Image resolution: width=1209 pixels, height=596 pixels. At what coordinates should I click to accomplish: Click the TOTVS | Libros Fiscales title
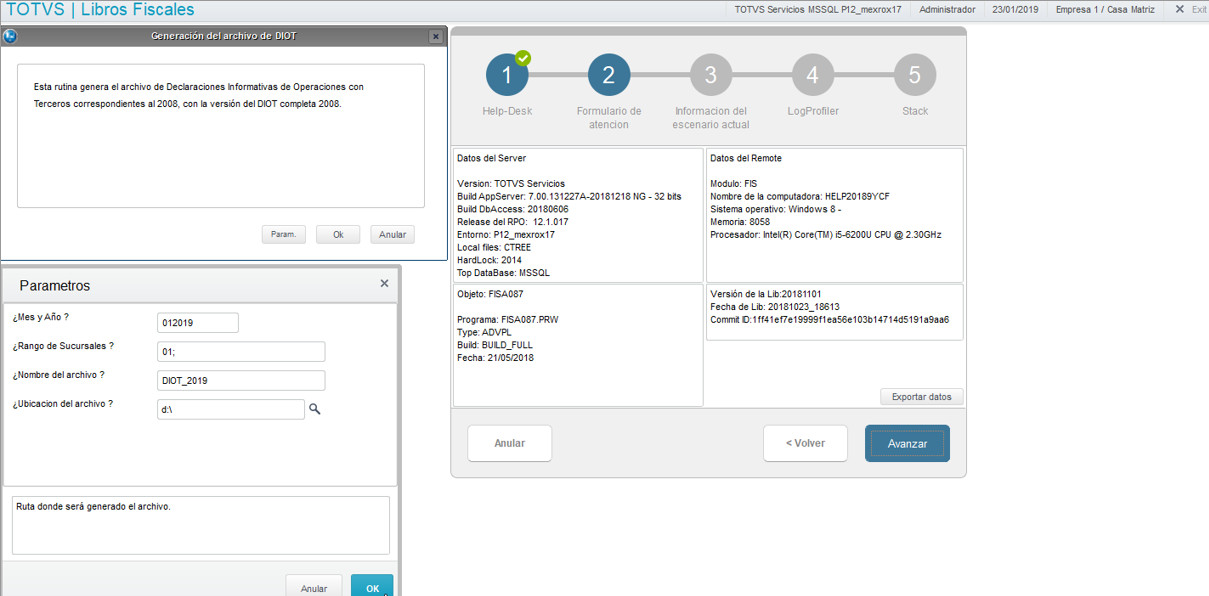pos(100,10)
